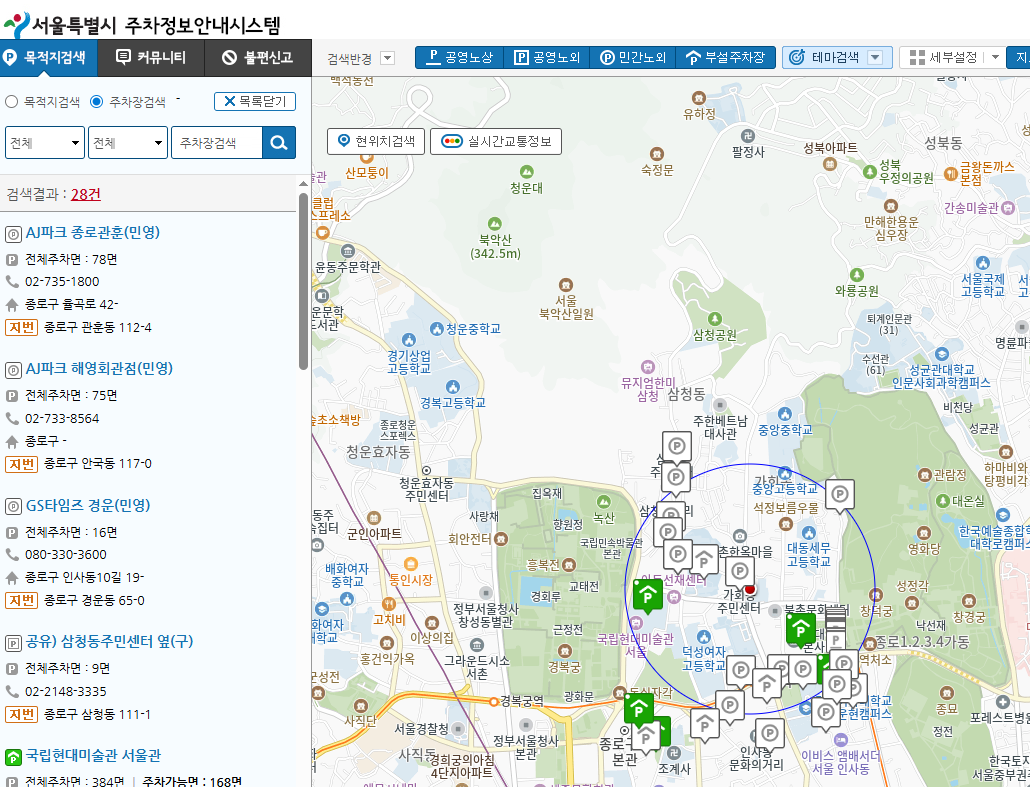Click the parking icon beside AJ파크 종로관훈

pyautogui.click(x=13, y=234)
